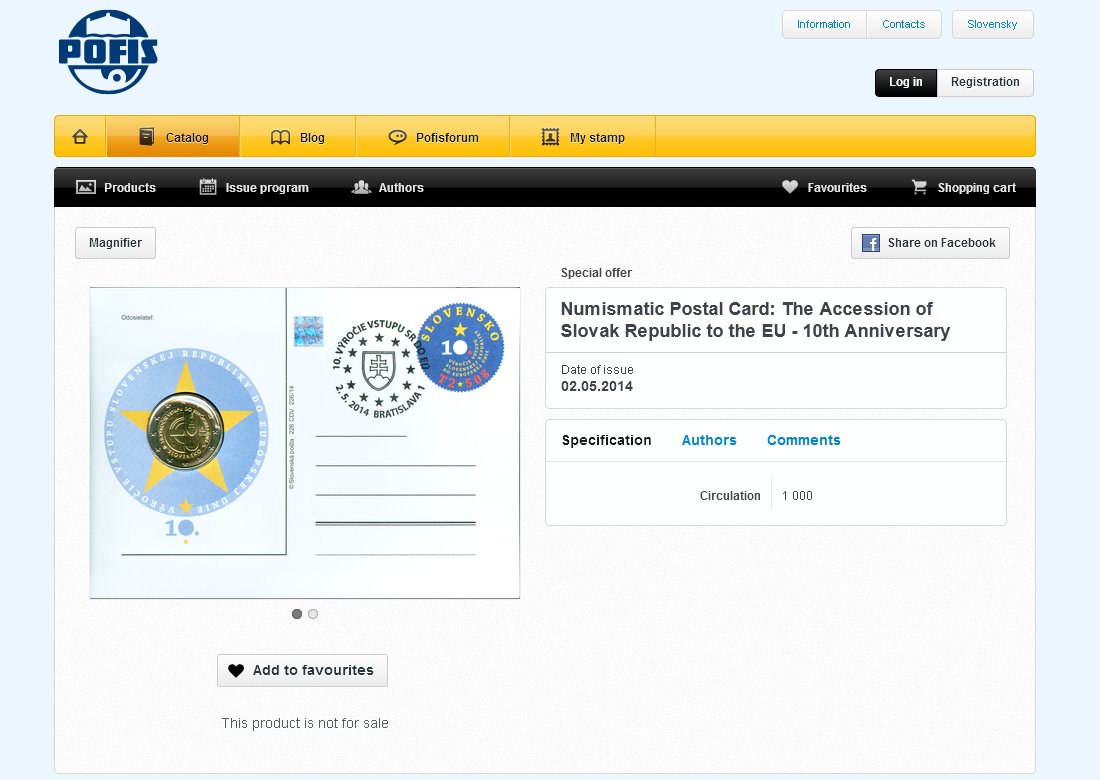This screenshot has height=780, width=1100.
Task: Open the Blog menu item
Action: point(298,137)
